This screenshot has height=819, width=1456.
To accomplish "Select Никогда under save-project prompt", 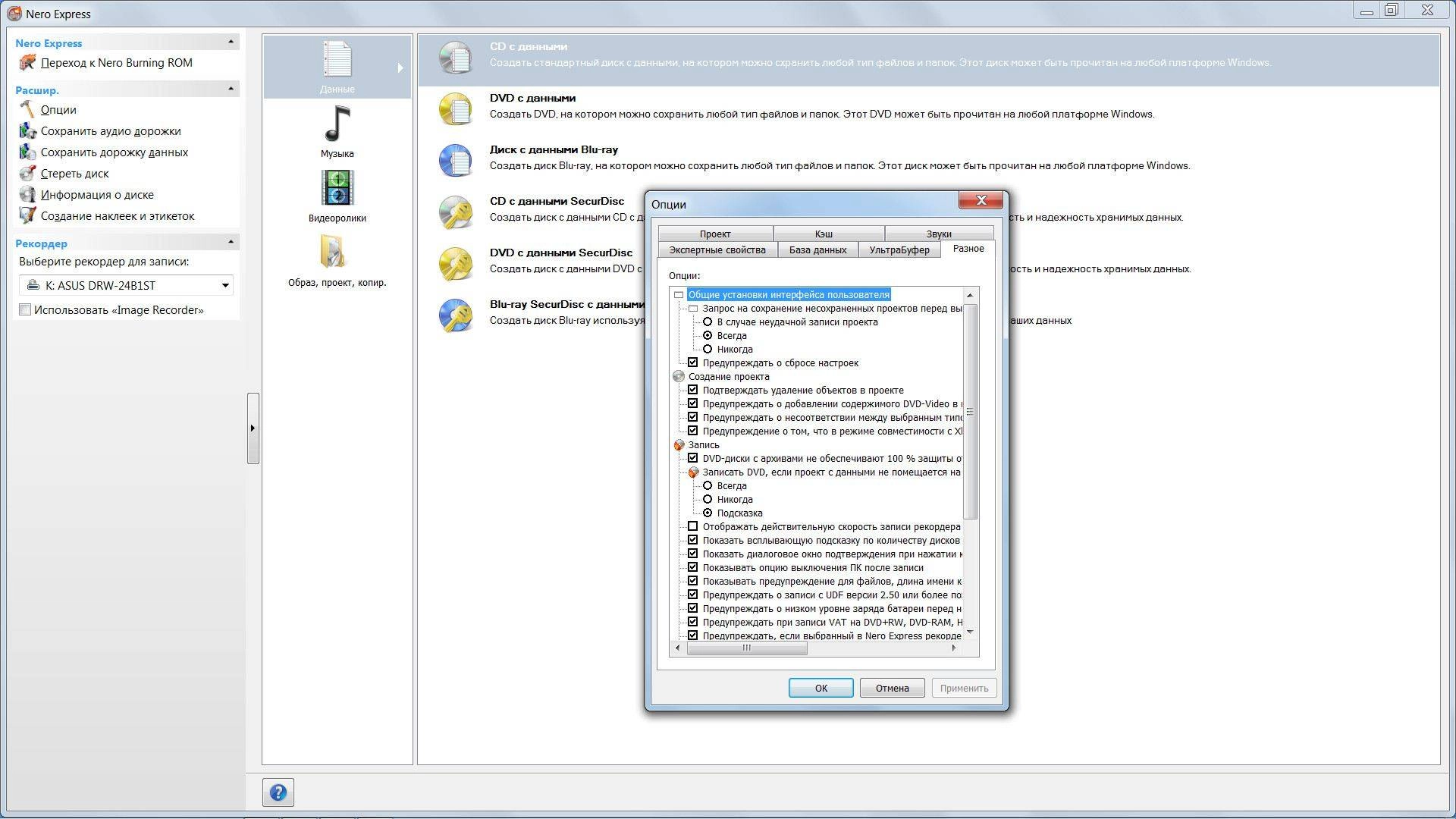I will [x=708, y=350].
